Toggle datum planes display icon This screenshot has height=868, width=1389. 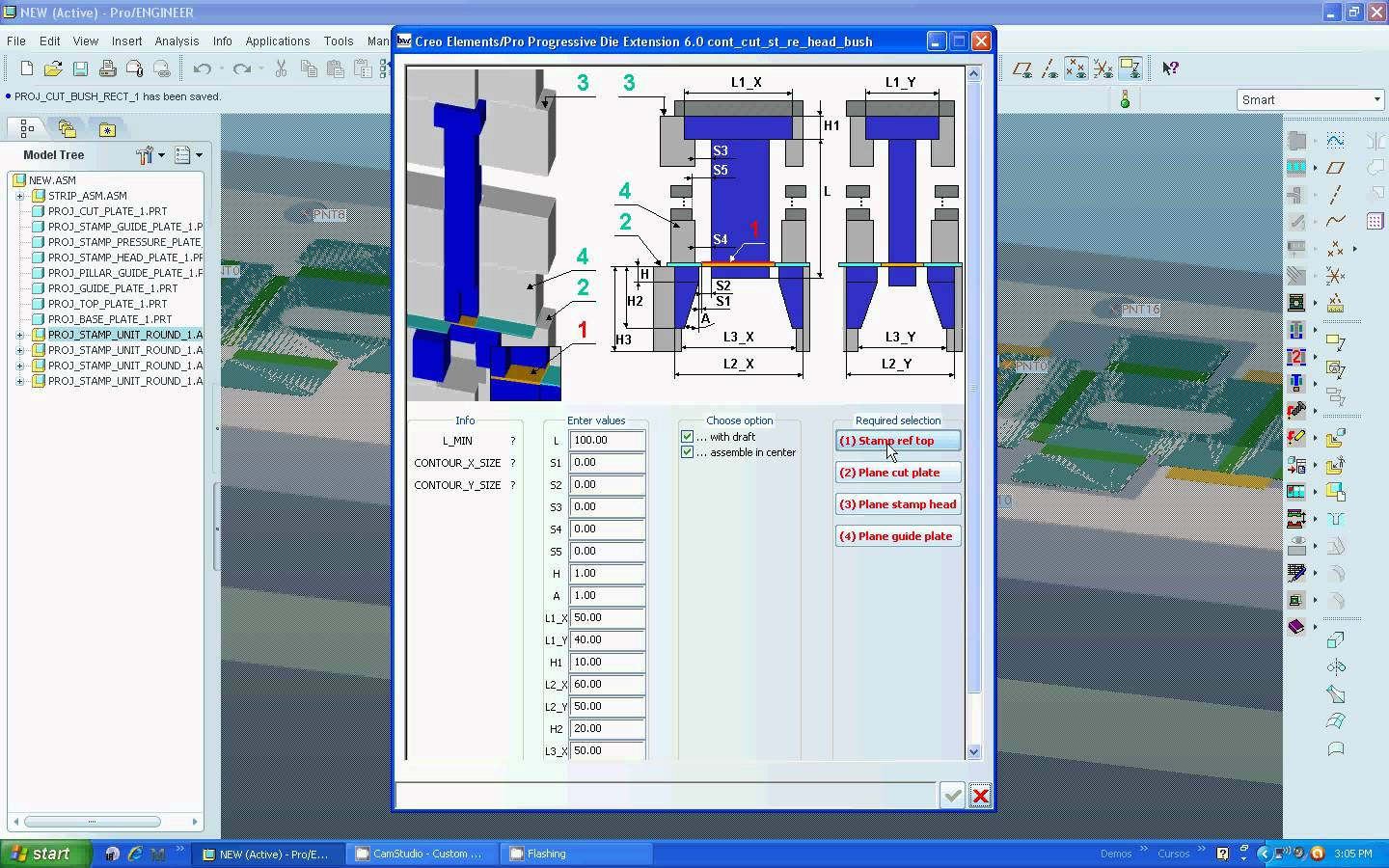click(x=1022, y=68)
